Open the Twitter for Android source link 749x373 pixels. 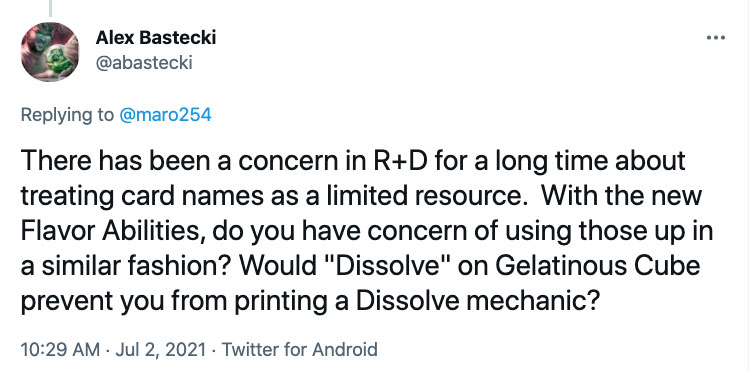[300, 350]
